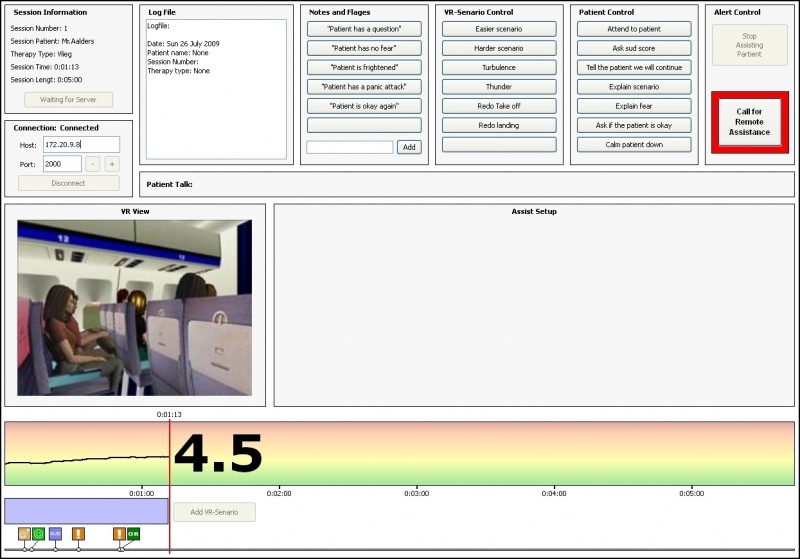The width and height of the screenshot is (800, 559).
Task: Click the 0:05:00 timeline label
Action: (x=691, y=494)
